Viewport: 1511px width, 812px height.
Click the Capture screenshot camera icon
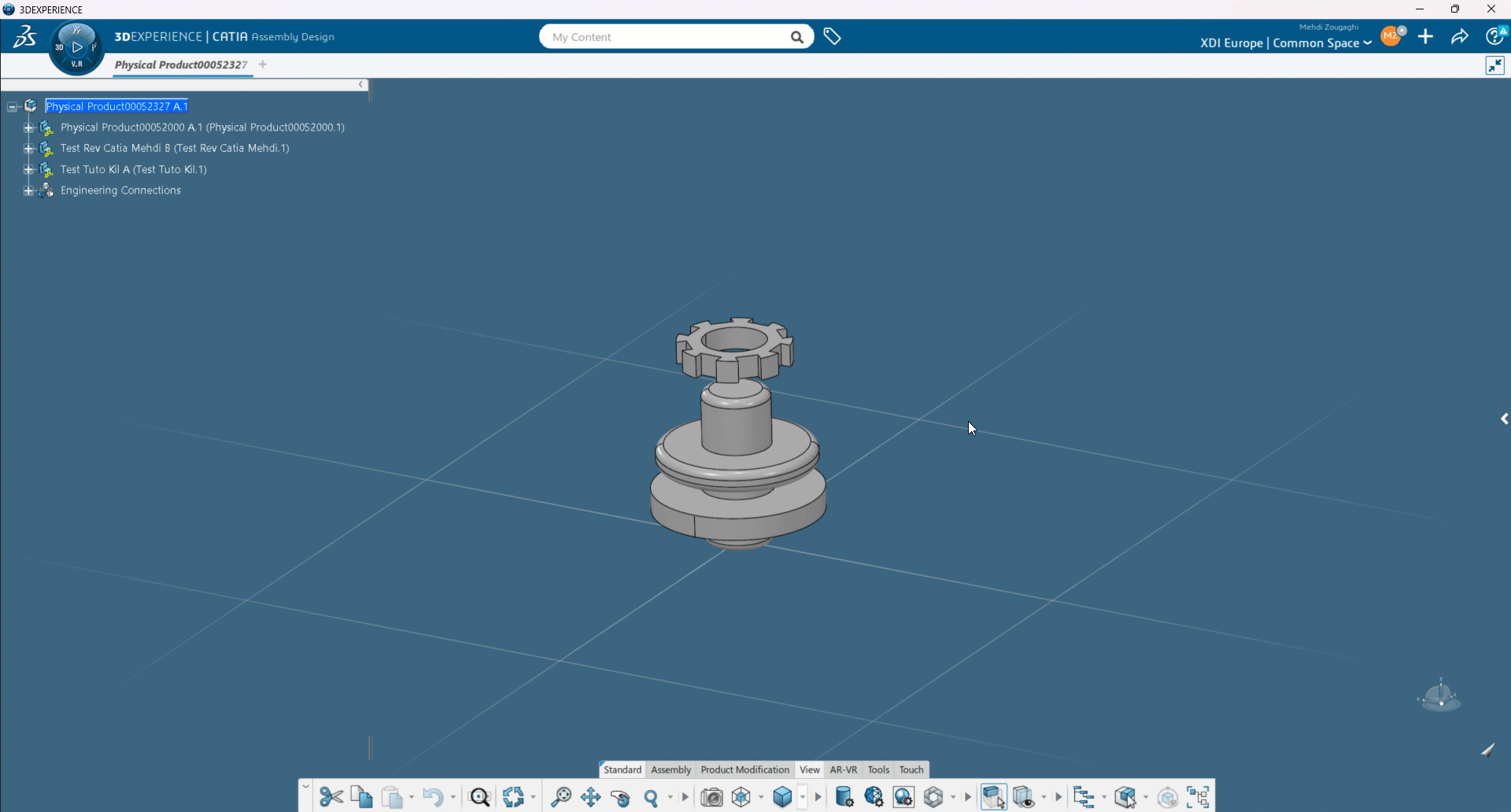pyautogui.click(x=711, y=797)
